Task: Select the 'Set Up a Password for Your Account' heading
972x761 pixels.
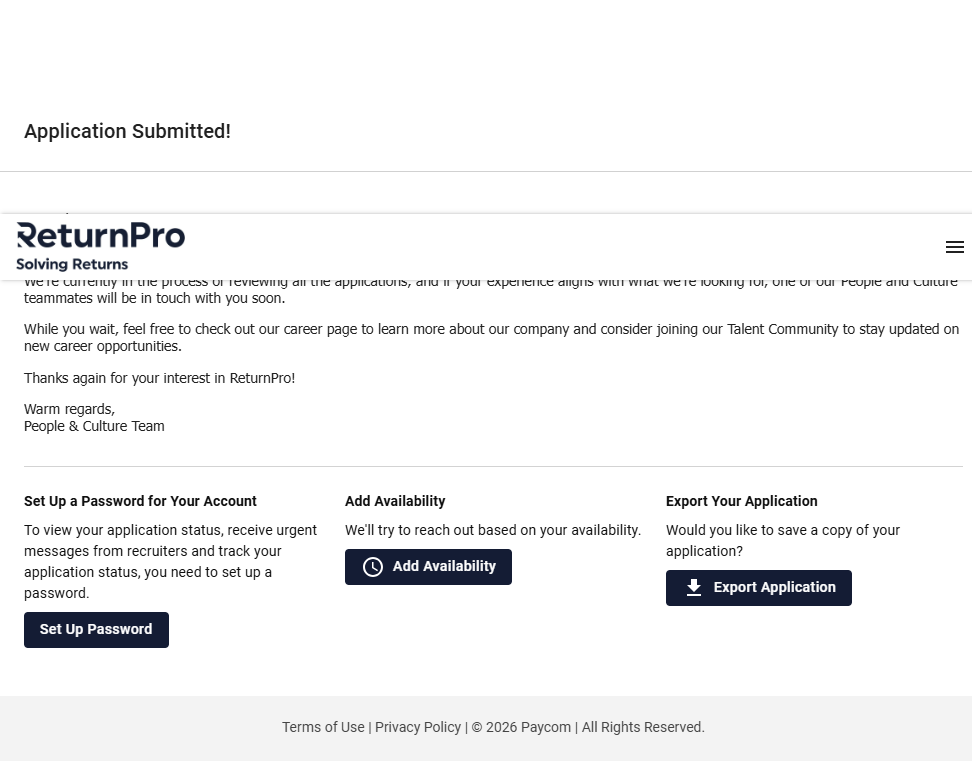Action: (140, 501)
